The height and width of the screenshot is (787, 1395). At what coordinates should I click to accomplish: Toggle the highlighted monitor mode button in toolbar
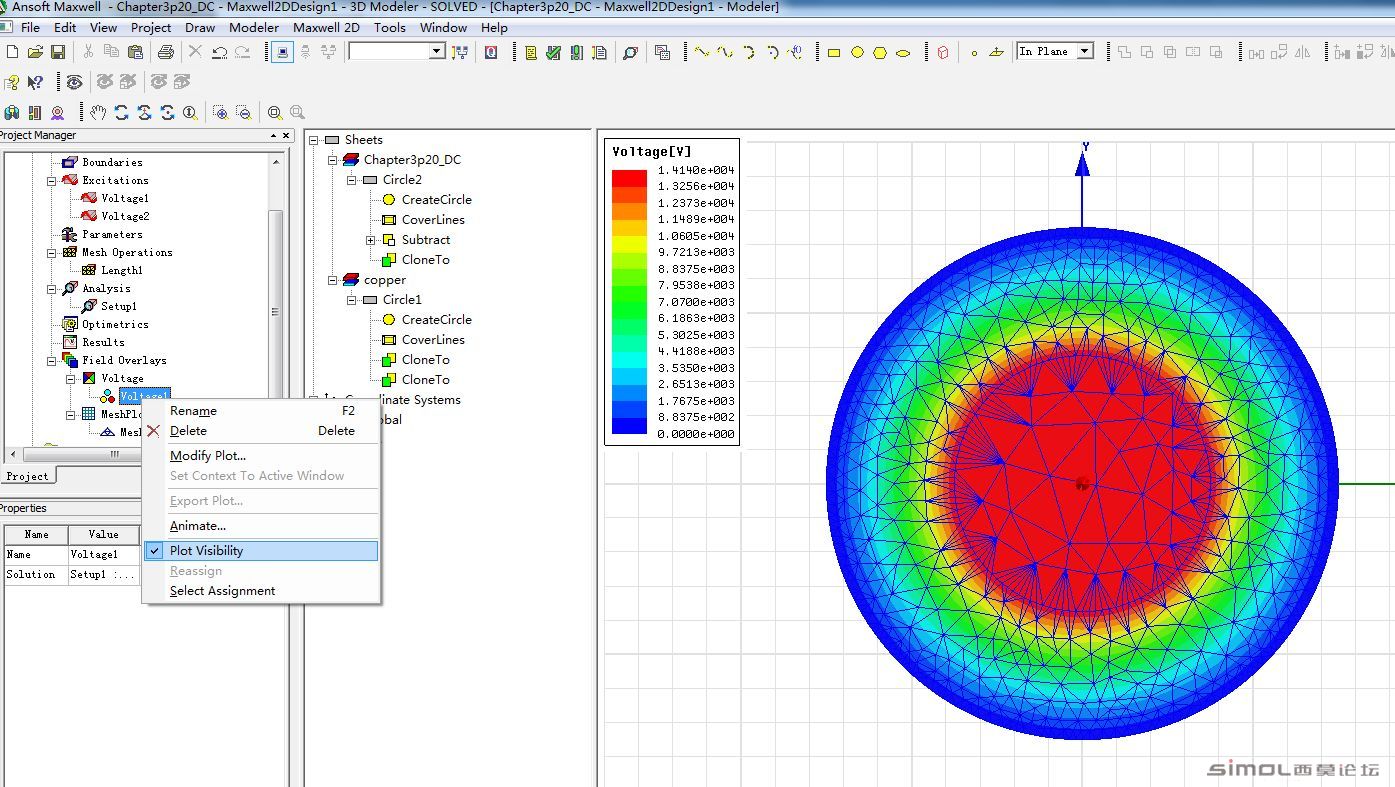pos(283,52)
